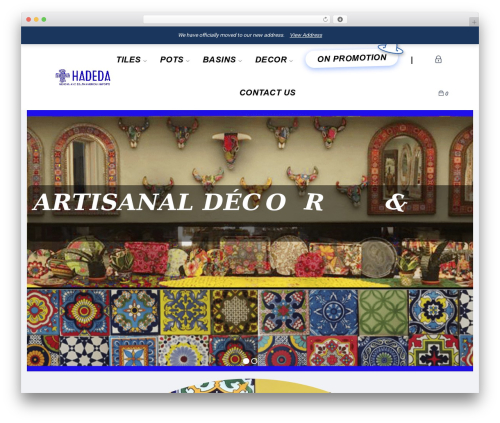Click the browser extension icon beside reload
500x423 pixels.
click(x=340, y=19)
